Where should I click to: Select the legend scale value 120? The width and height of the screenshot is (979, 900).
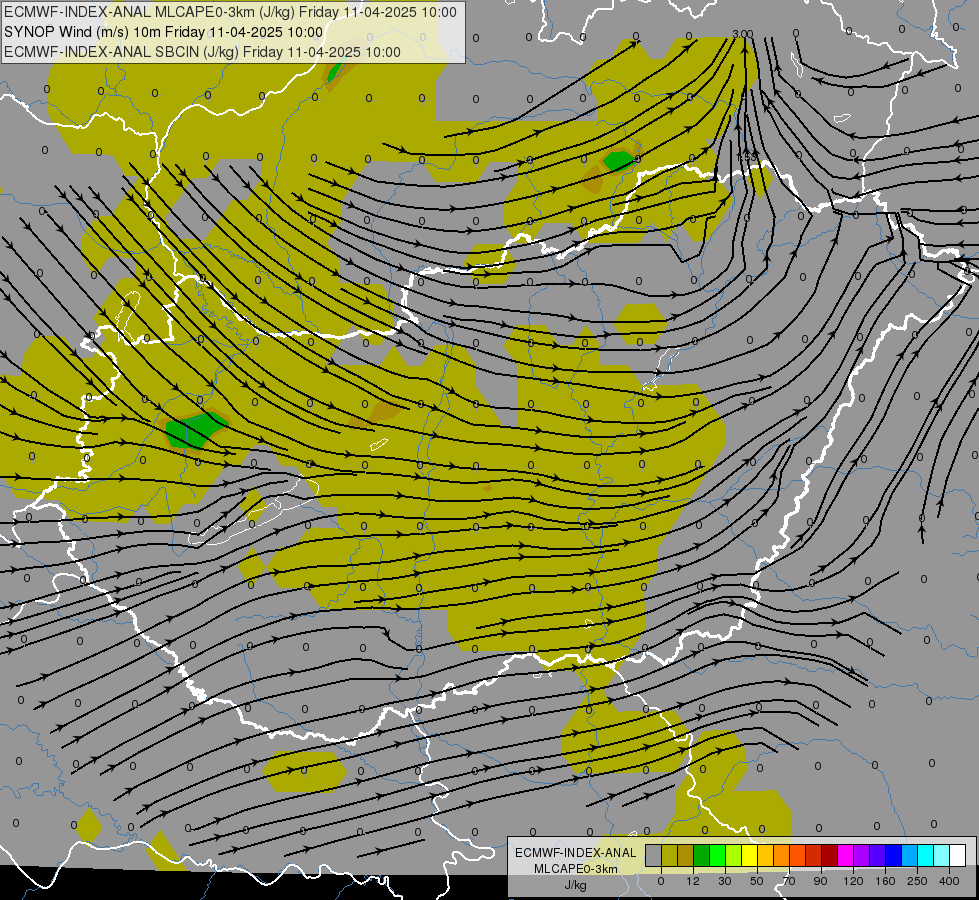tap(853, 881)
